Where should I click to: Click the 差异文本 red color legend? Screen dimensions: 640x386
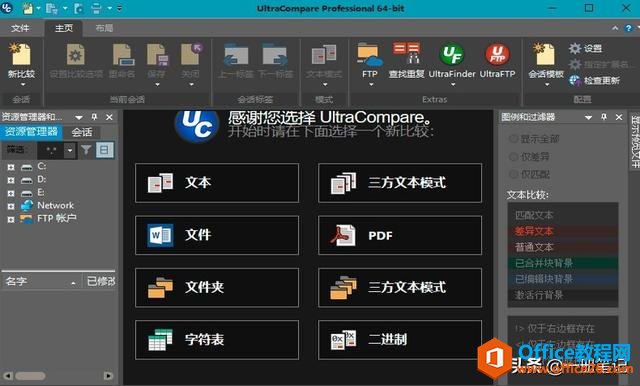(562, 231)
